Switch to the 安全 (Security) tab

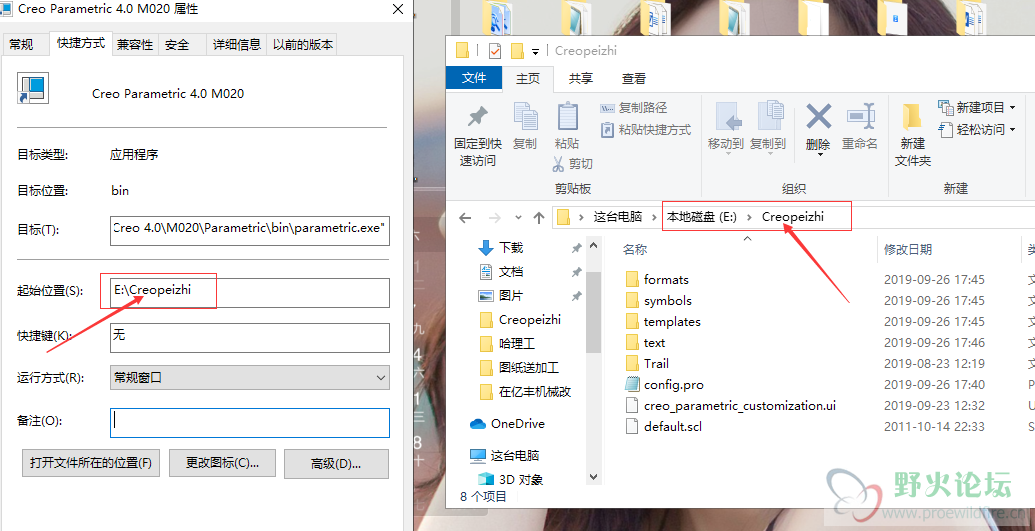tap(177, 44)
